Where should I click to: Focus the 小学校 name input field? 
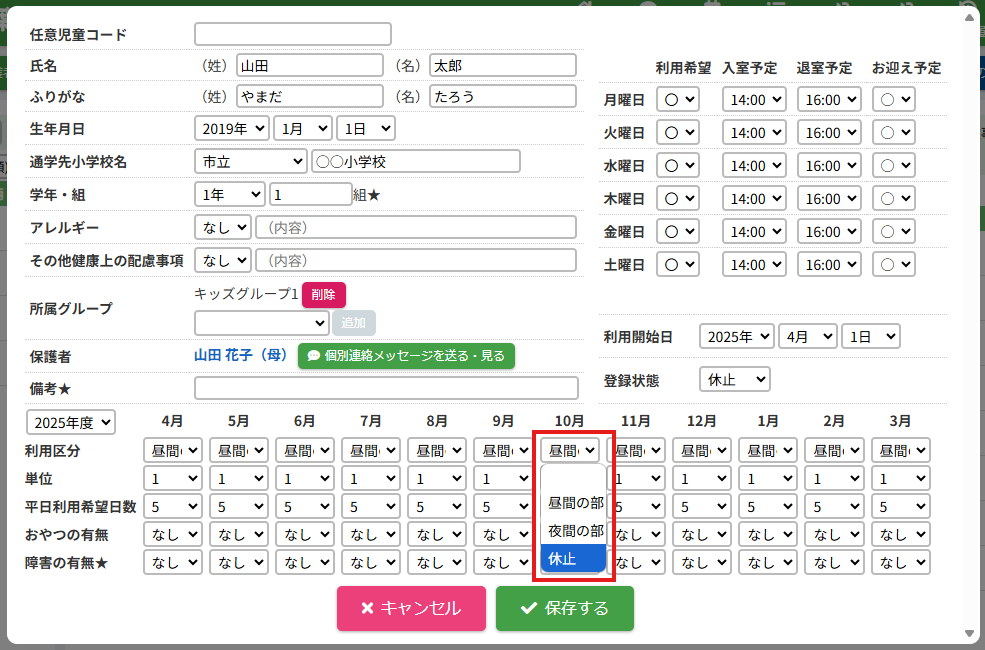pos(415,161)
